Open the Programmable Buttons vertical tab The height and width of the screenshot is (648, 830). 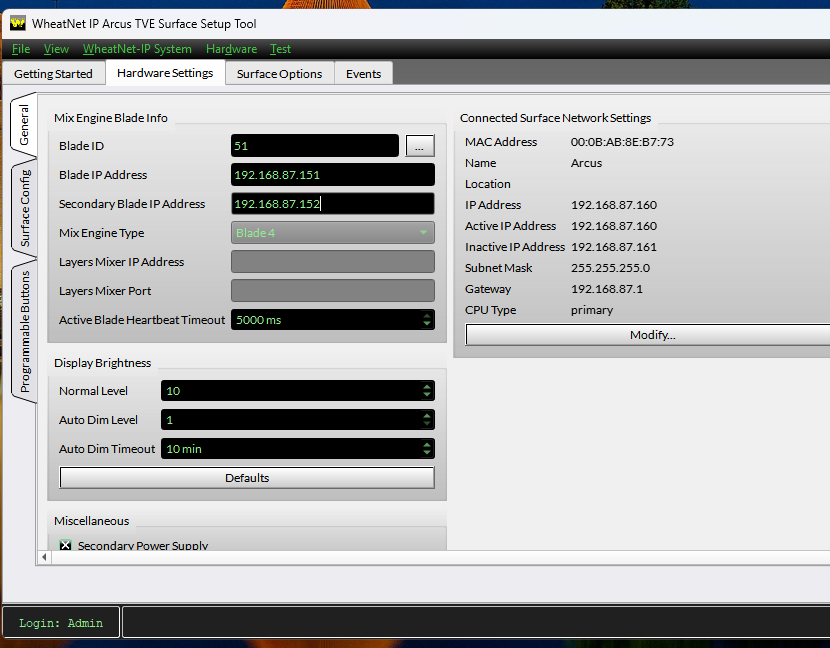(x=24, y=331)
